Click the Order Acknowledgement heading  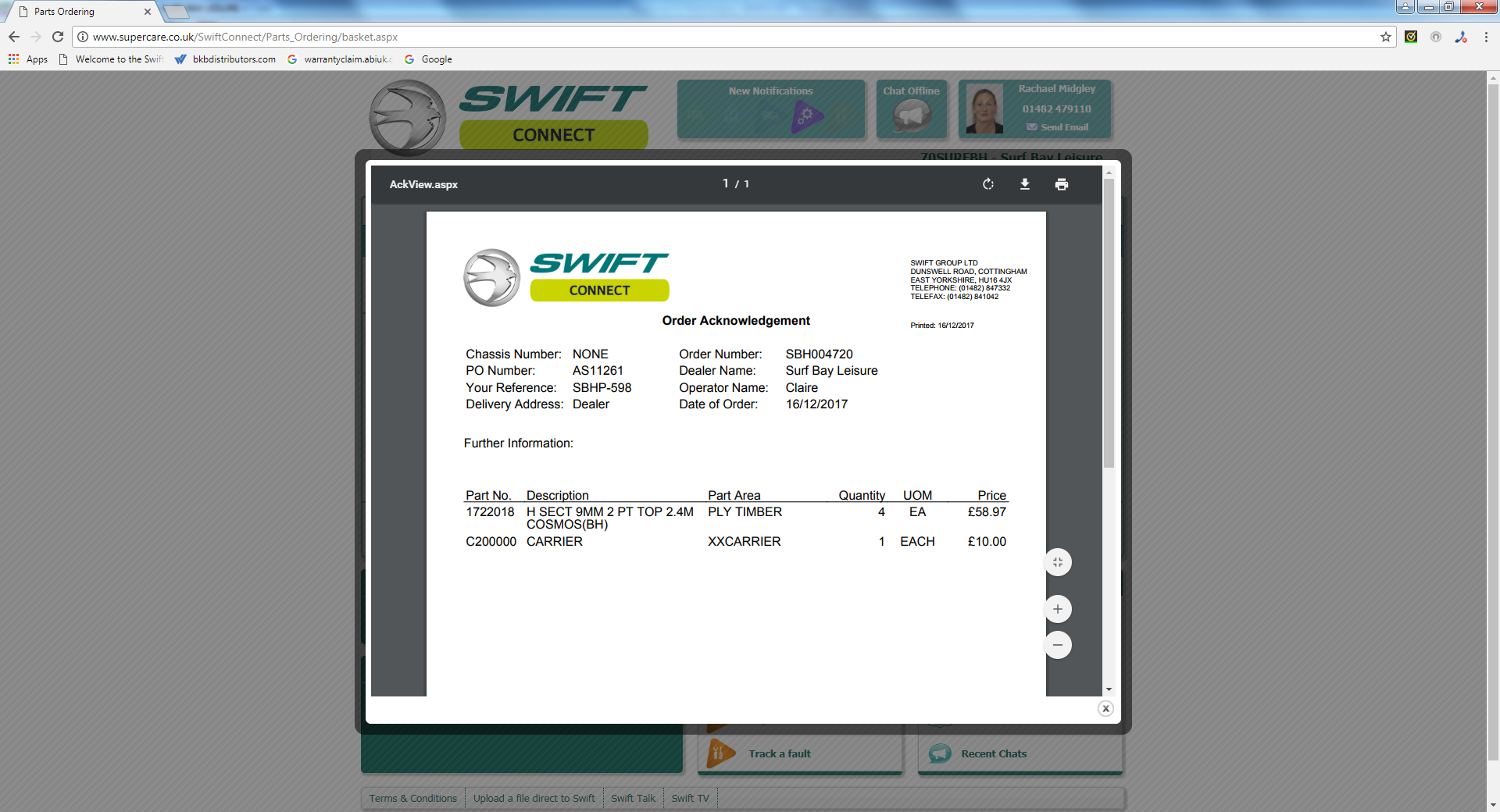[736, 321]
